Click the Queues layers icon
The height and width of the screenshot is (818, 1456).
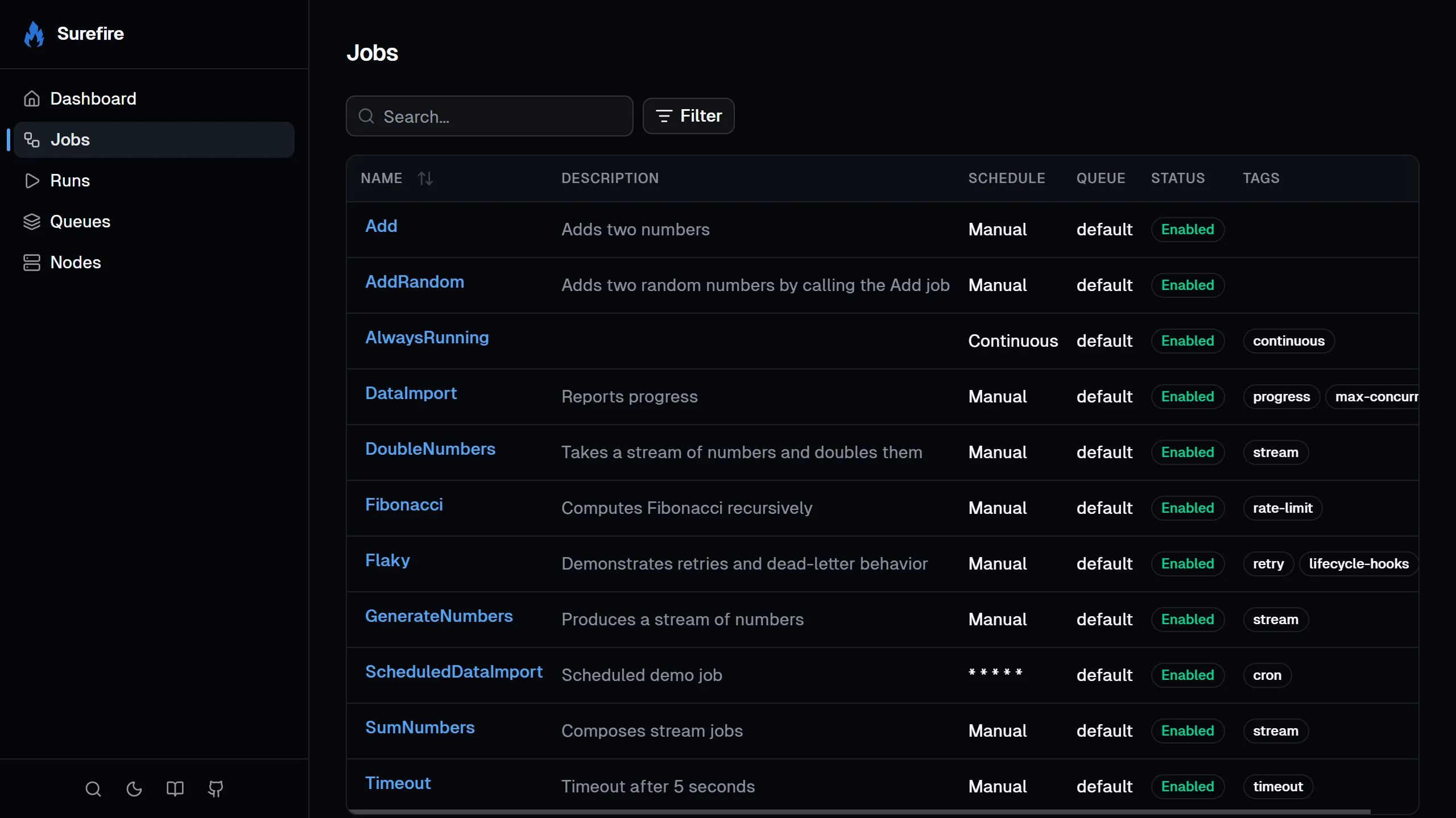(x=32, y=222)
